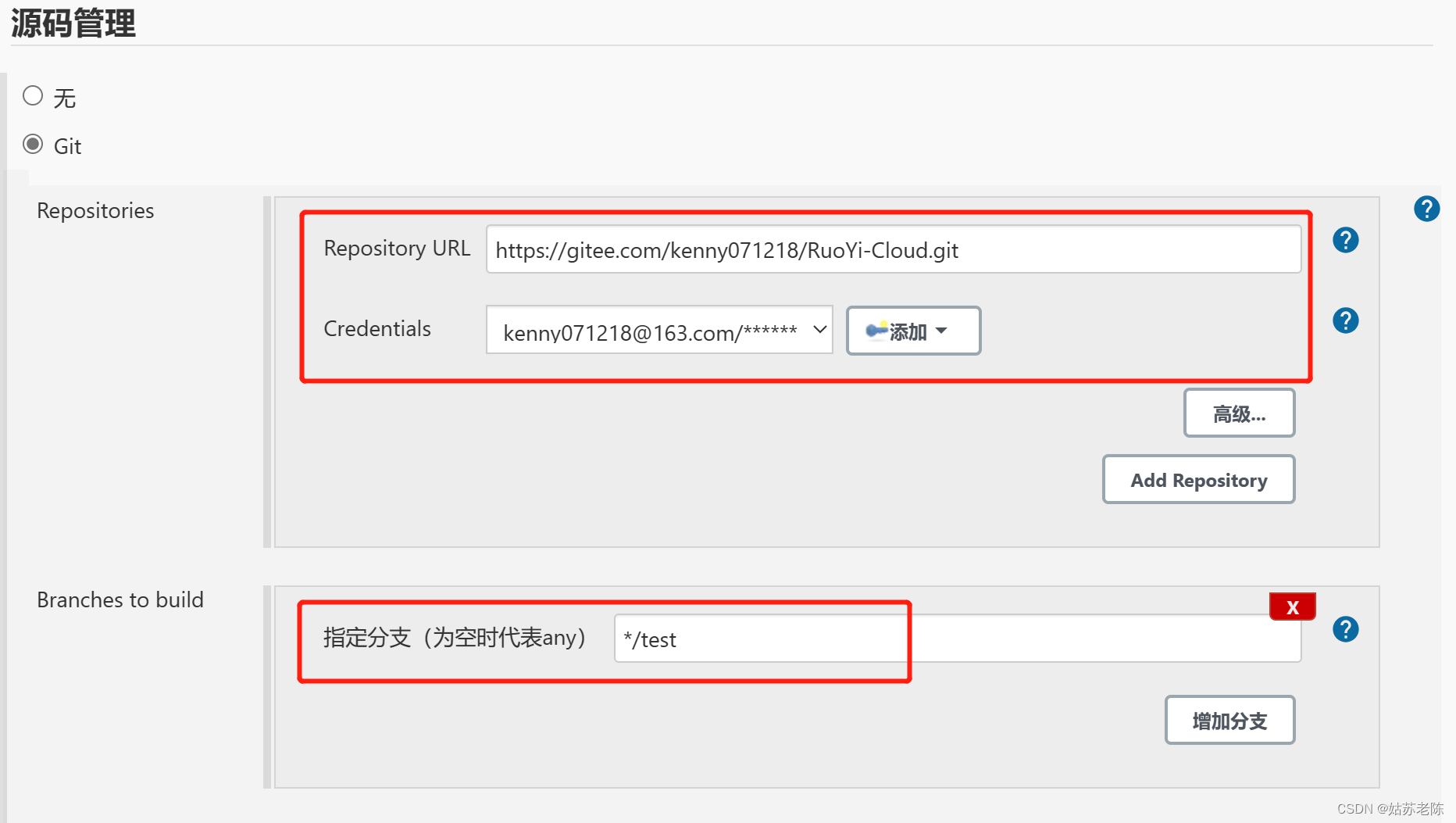Click the Repository URL label text
This screenshot has height=823, width=1456.
click(397, 249)
